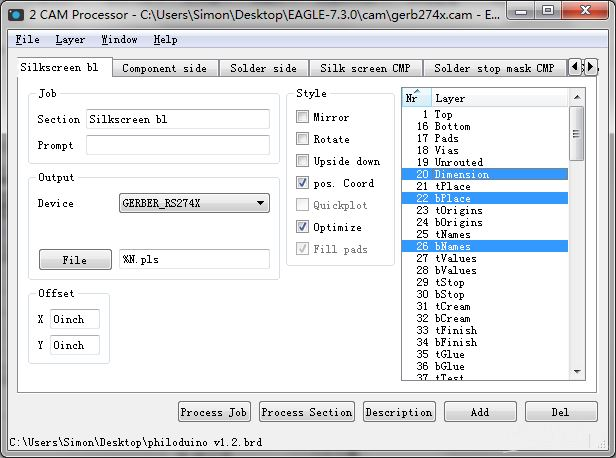The height and width of the screenshot is (458, 616).
Task: Click the CAM Processor title bar icon
Action: pyautogui.click(x=14, y=14)
